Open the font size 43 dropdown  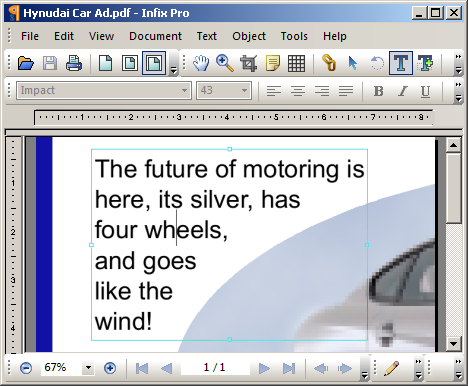pyautogui.click(x=244, y=90)
